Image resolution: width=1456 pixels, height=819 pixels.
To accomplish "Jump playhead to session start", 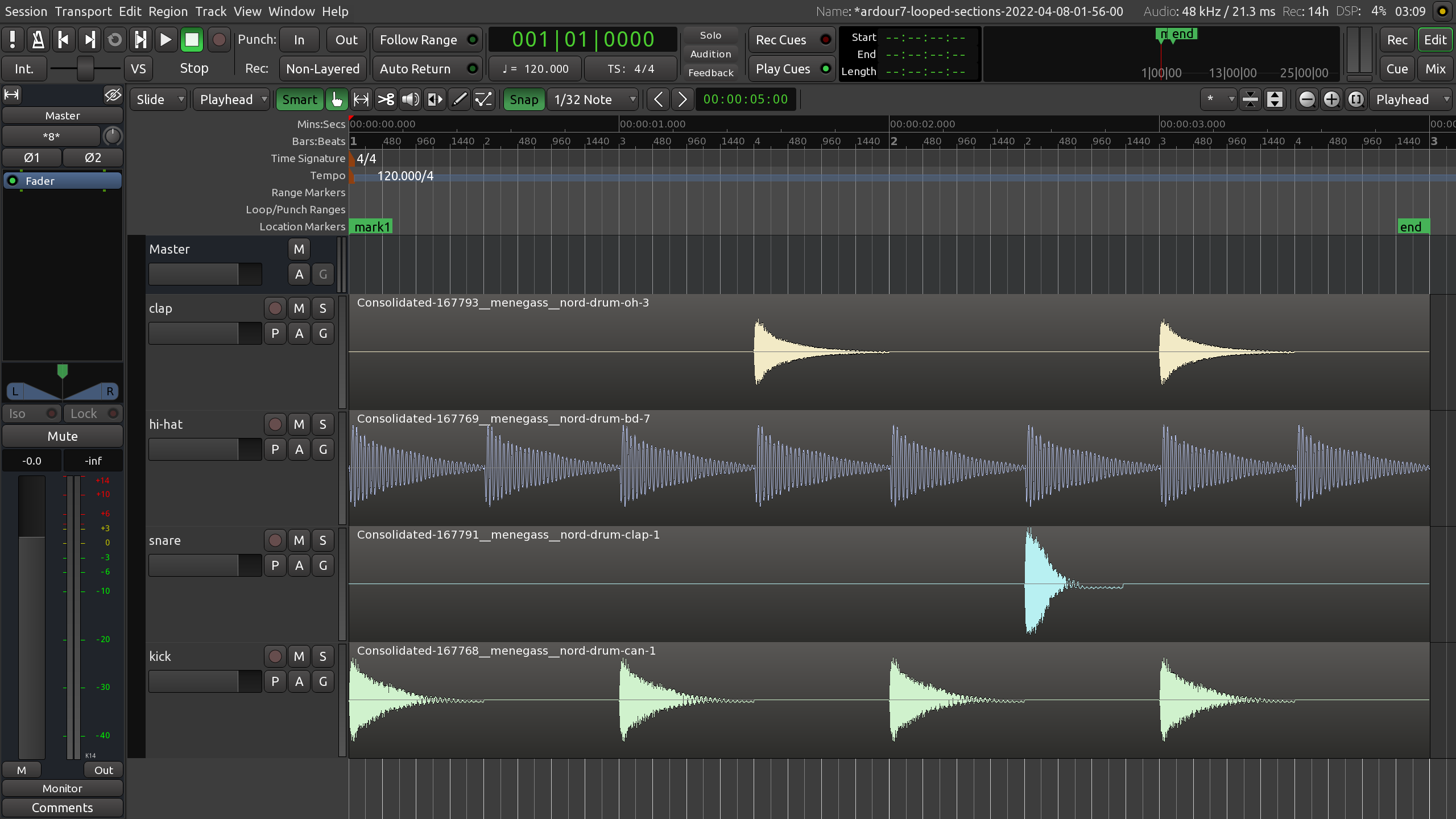I will click(64, 40).
